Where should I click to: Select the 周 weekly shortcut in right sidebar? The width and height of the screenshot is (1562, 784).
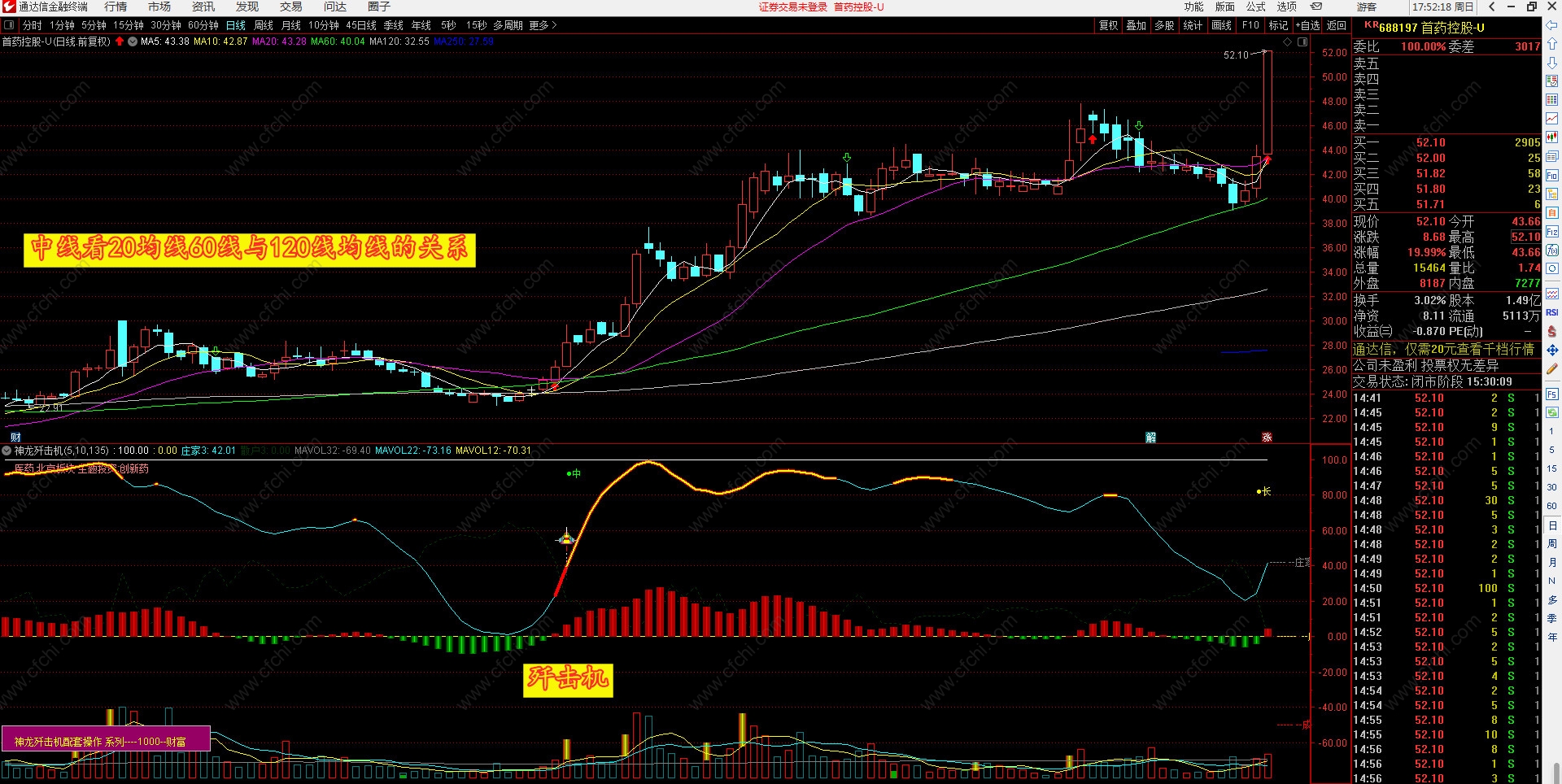click(1552, 543)
